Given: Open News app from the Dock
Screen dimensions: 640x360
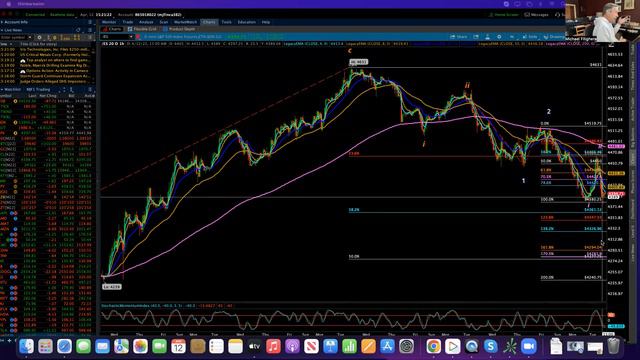Looking at the screenshot, I should coord(311,347).
